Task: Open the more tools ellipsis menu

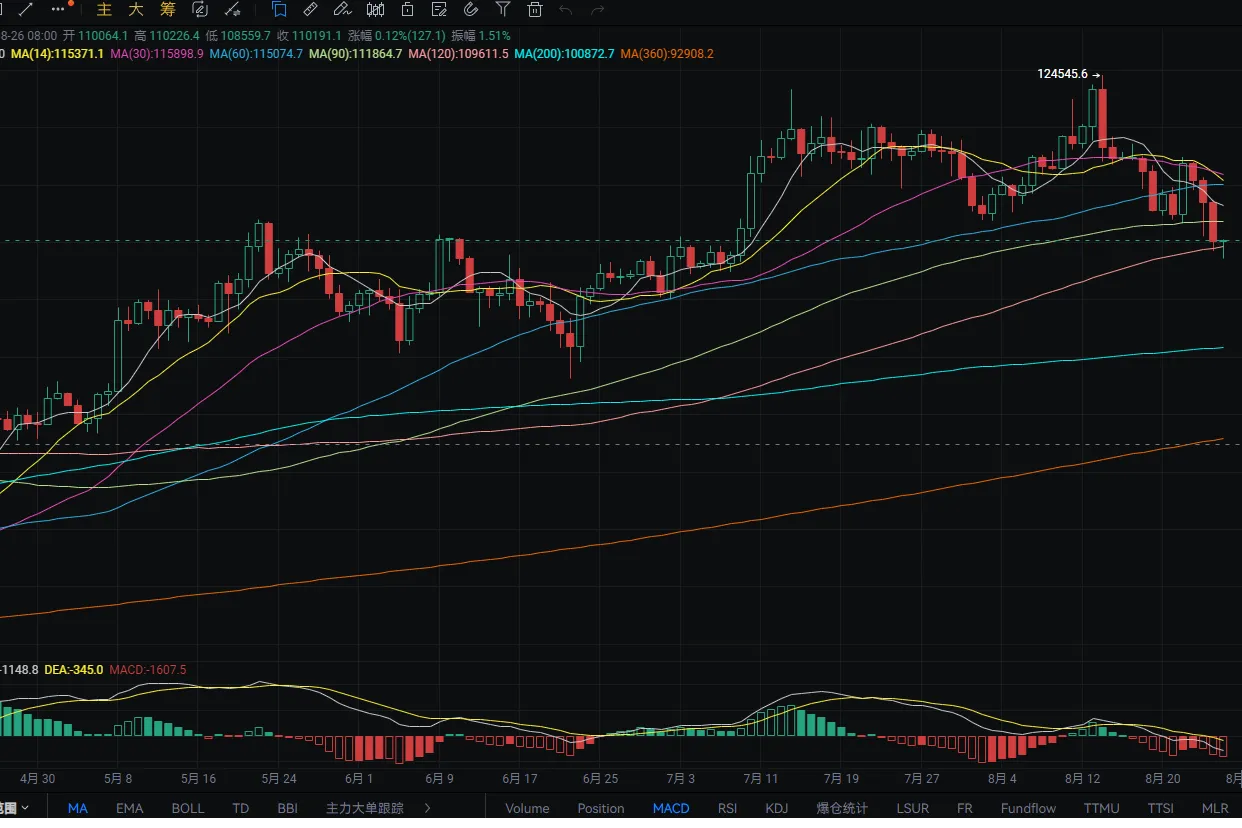Action: [59, 9]
